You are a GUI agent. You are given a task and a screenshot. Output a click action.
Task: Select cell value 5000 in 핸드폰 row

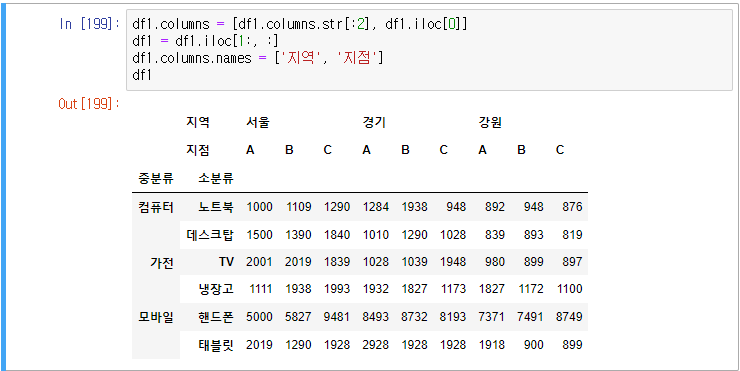pos(259,317)
